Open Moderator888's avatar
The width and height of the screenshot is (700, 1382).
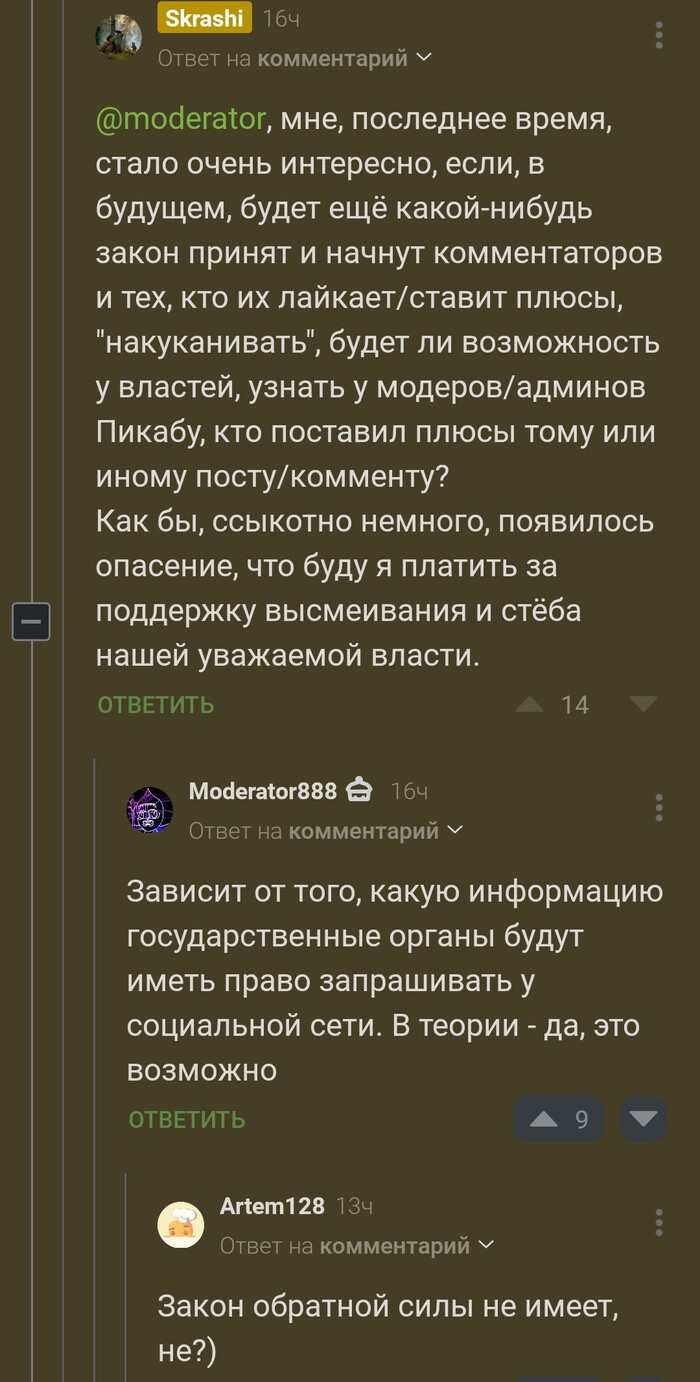click(150, 810)
